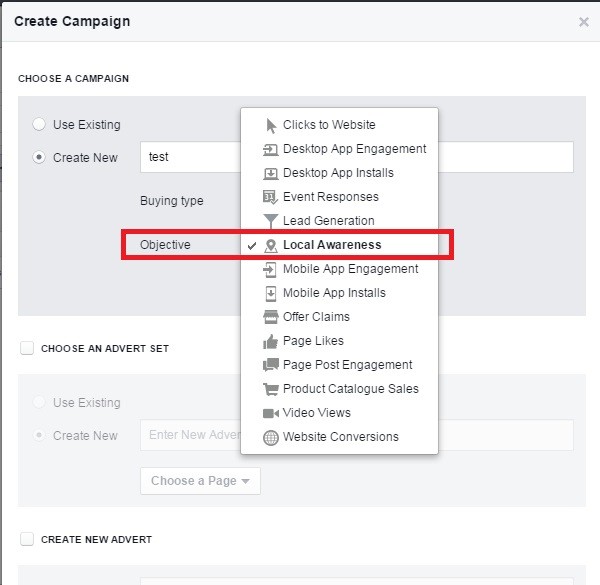The height and width of the screenshot is (585, 600).
Task: Choose Mobile App Installs from the list
Action: [x=334, y=293]
